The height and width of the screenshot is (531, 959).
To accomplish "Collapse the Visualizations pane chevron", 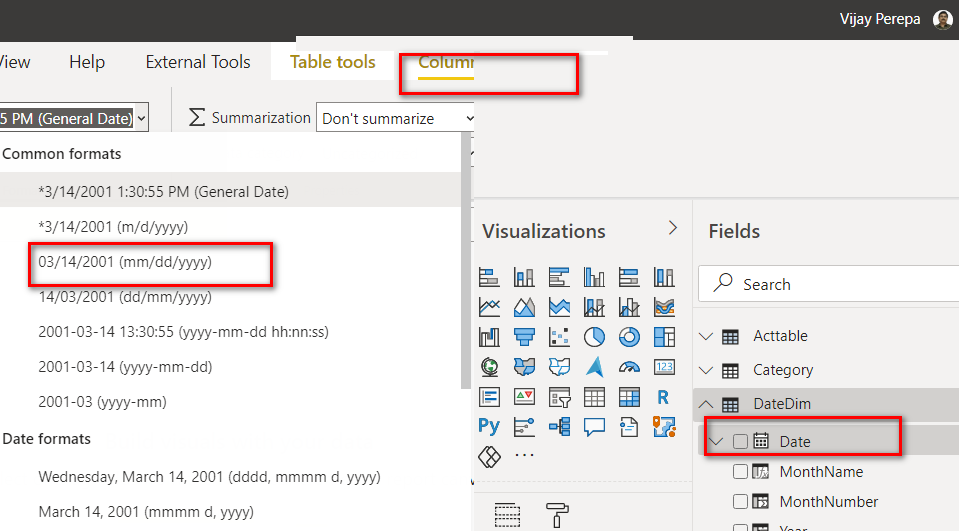I will 673,228.
